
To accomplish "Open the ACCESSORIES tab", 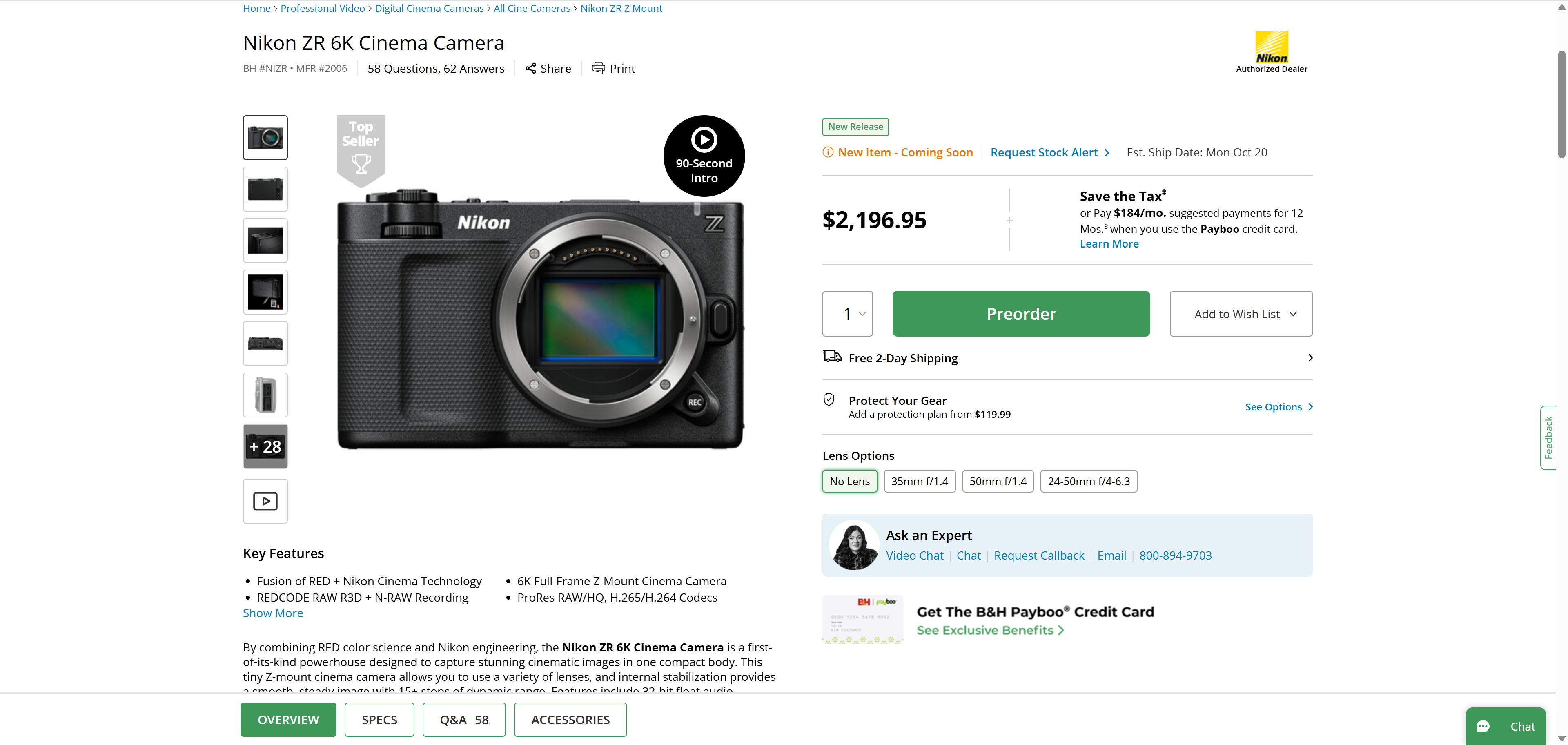I will coord(570,719).
